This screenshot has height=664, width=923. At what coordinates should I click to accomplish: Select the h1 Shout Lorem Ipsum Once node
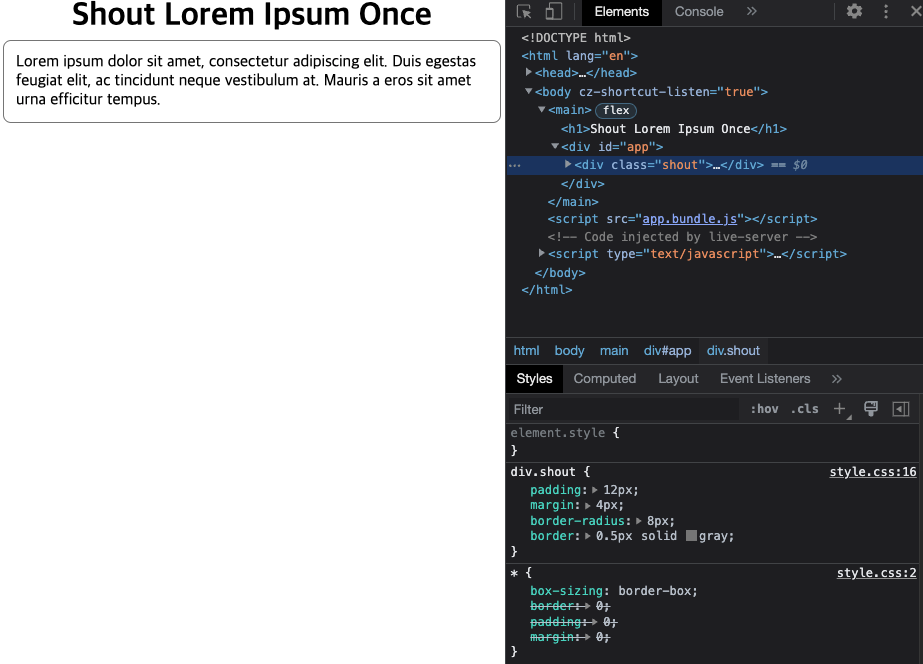[x=673, y=128]
